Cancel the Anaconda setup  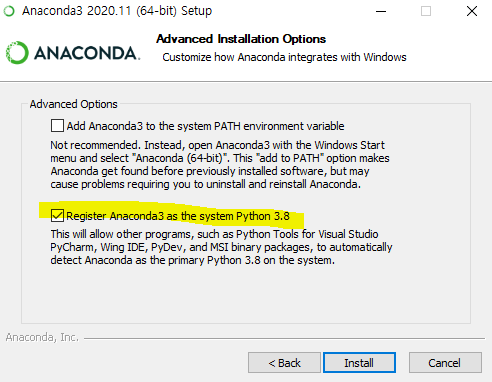pos(445,363)
